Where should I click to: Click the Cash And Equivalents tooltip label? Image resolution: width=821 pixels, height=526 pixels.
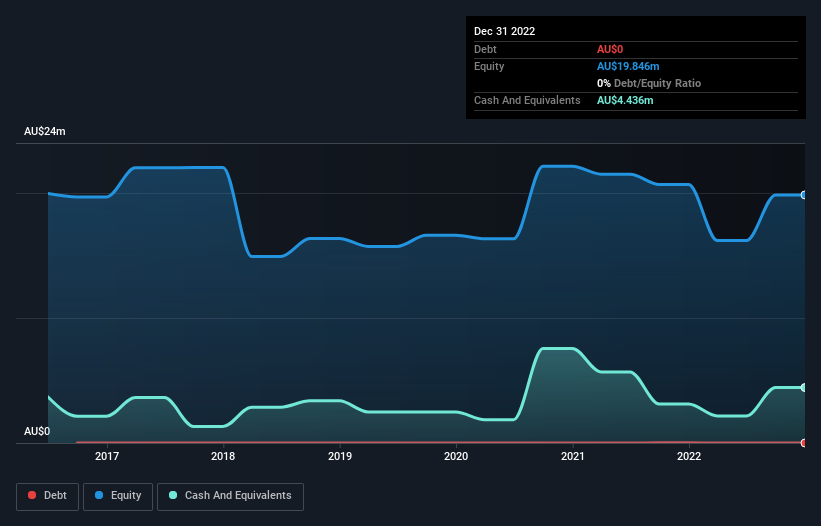click(x=527, y=100)
